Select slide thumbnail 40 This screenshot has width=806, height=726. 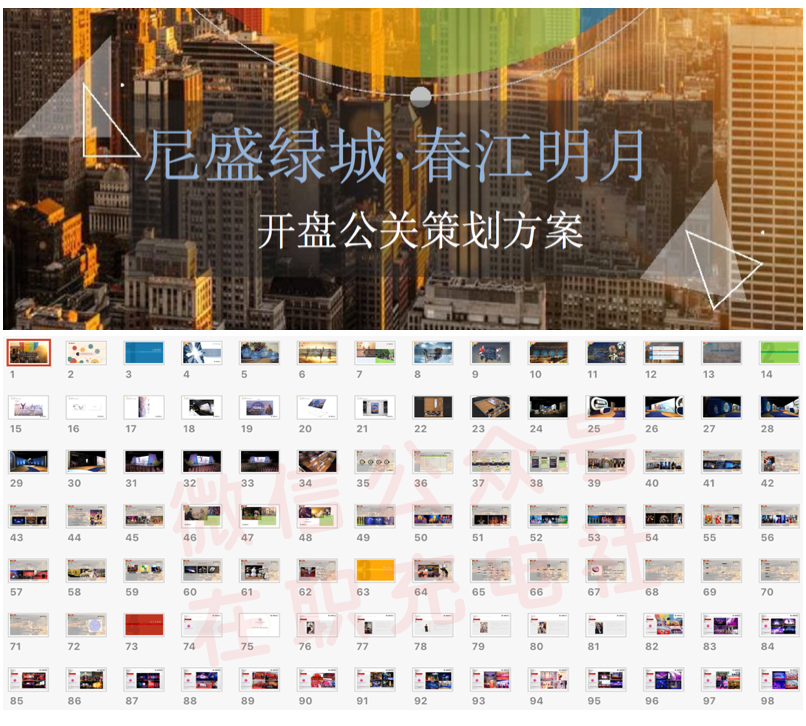point(665,462)
